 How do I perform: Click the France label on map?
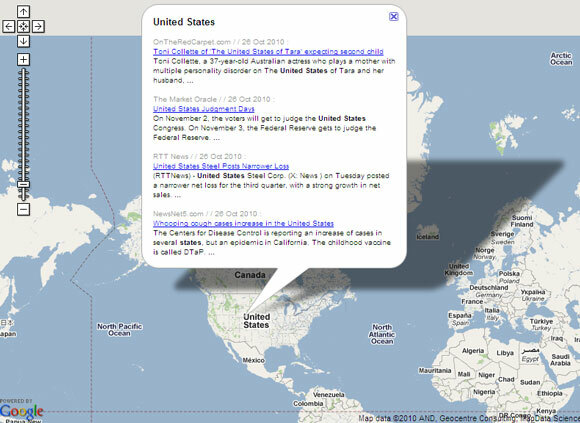click(x=472, y=301)
